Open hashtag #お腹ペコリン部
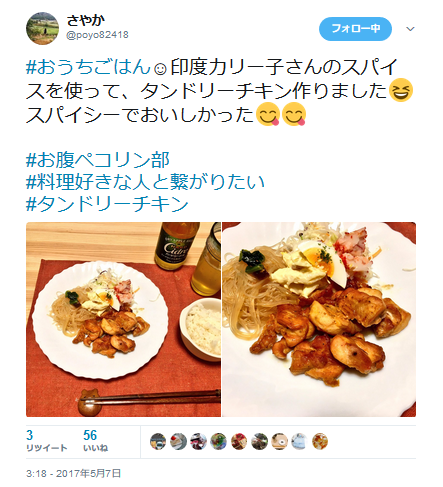The width and height of the screenshot is (443, 487). pos(98,160)
